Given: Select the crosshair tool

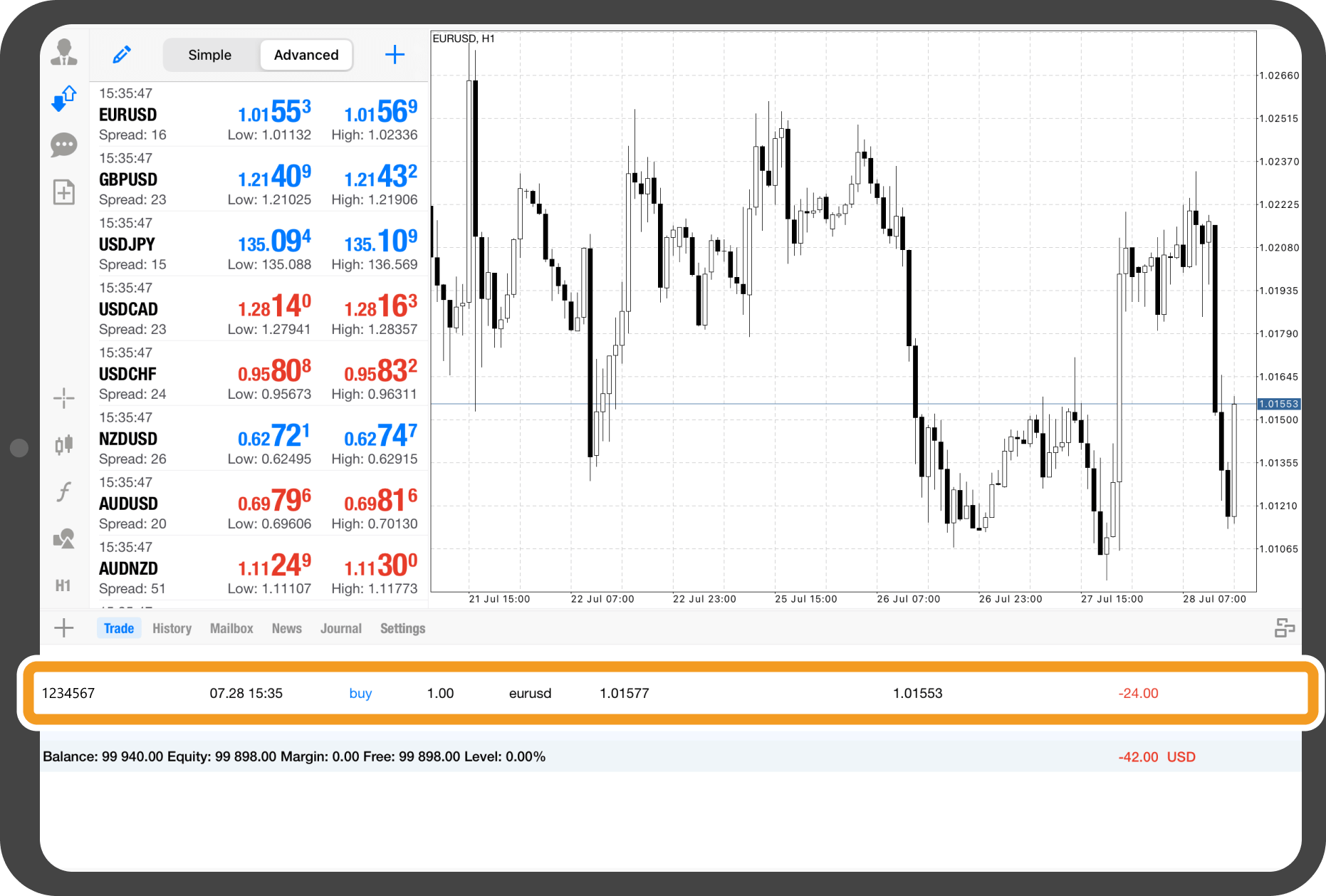Looking at the screenshot, I should 64,398.
